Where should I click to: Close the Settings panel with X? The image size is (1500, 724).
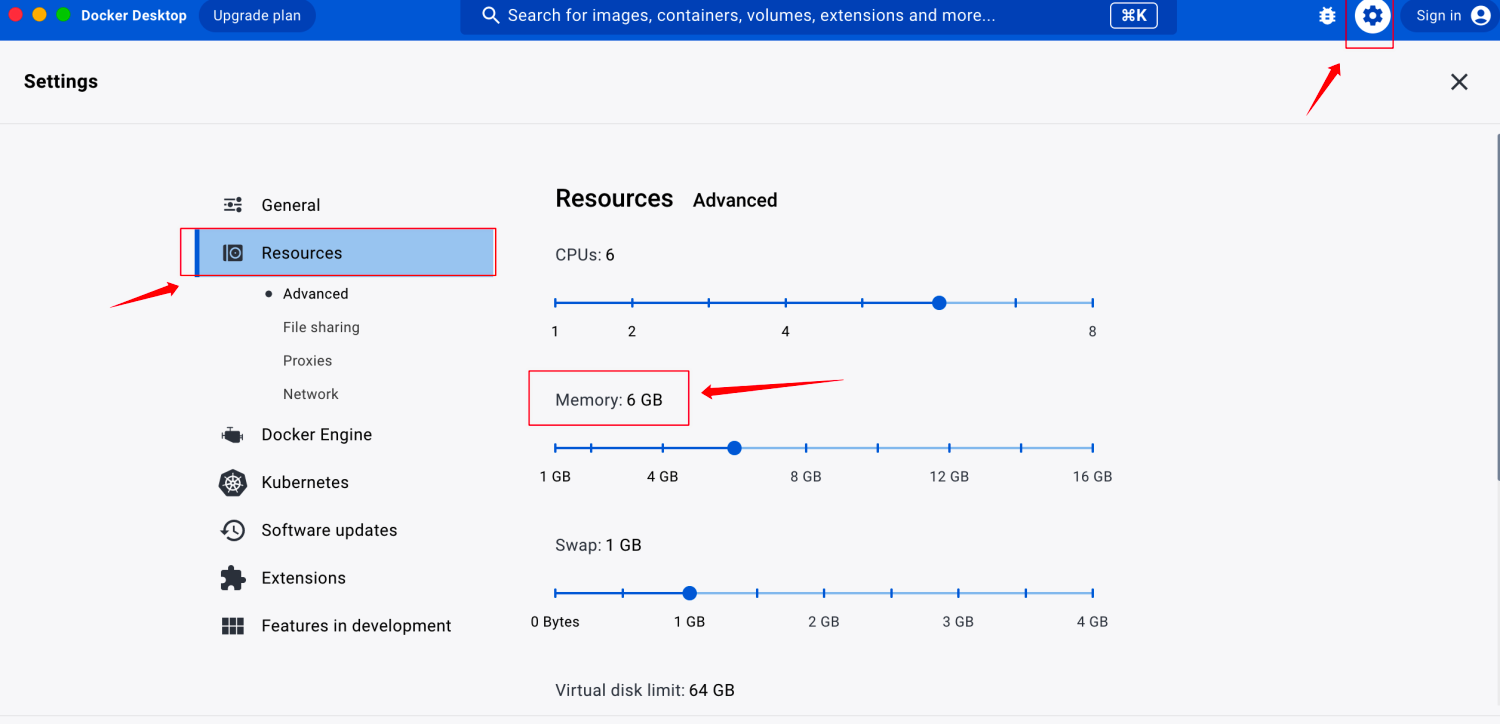1459,82
